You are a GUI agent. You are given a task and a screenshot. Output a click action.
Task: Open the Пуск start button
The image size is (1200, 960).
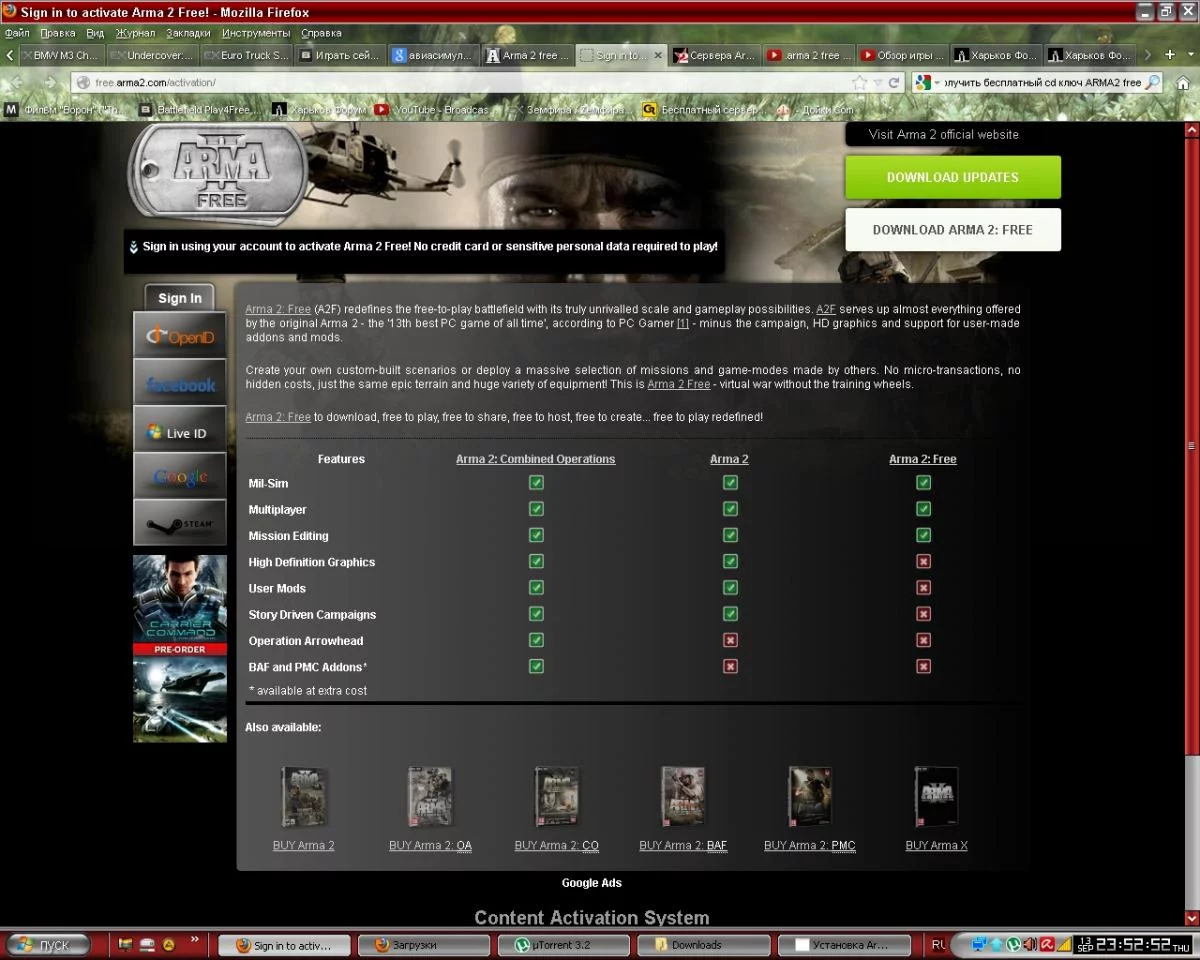49,944
